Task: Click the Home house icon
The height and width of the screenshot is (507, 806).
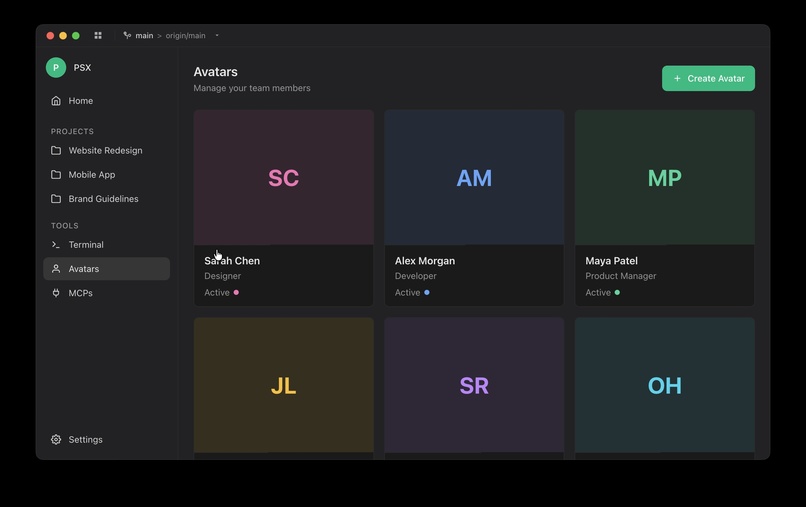Action: (56, 101)
